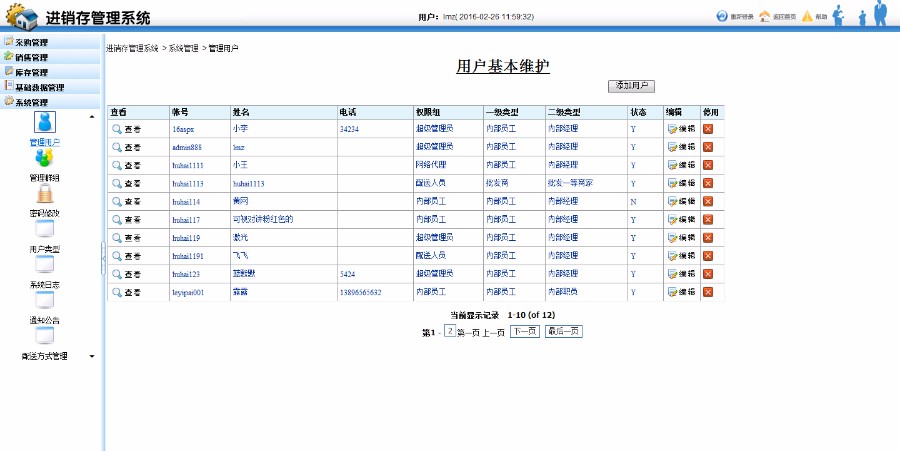Image resolution: width=900 pixels, height=451 pixels.
Task: Jump to last page with 最后一页
Action: point(564,332)
